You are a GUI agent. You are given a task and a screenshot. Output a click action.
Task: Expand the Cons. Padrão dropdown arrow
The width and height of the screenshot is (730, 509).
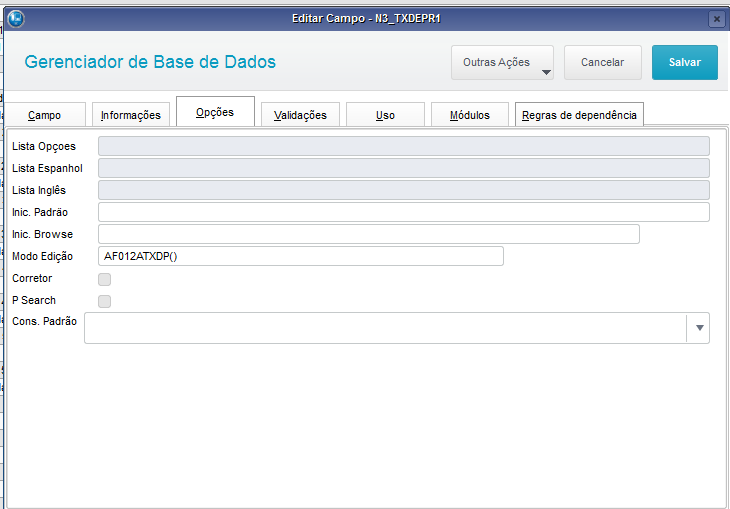coord(699,328)
